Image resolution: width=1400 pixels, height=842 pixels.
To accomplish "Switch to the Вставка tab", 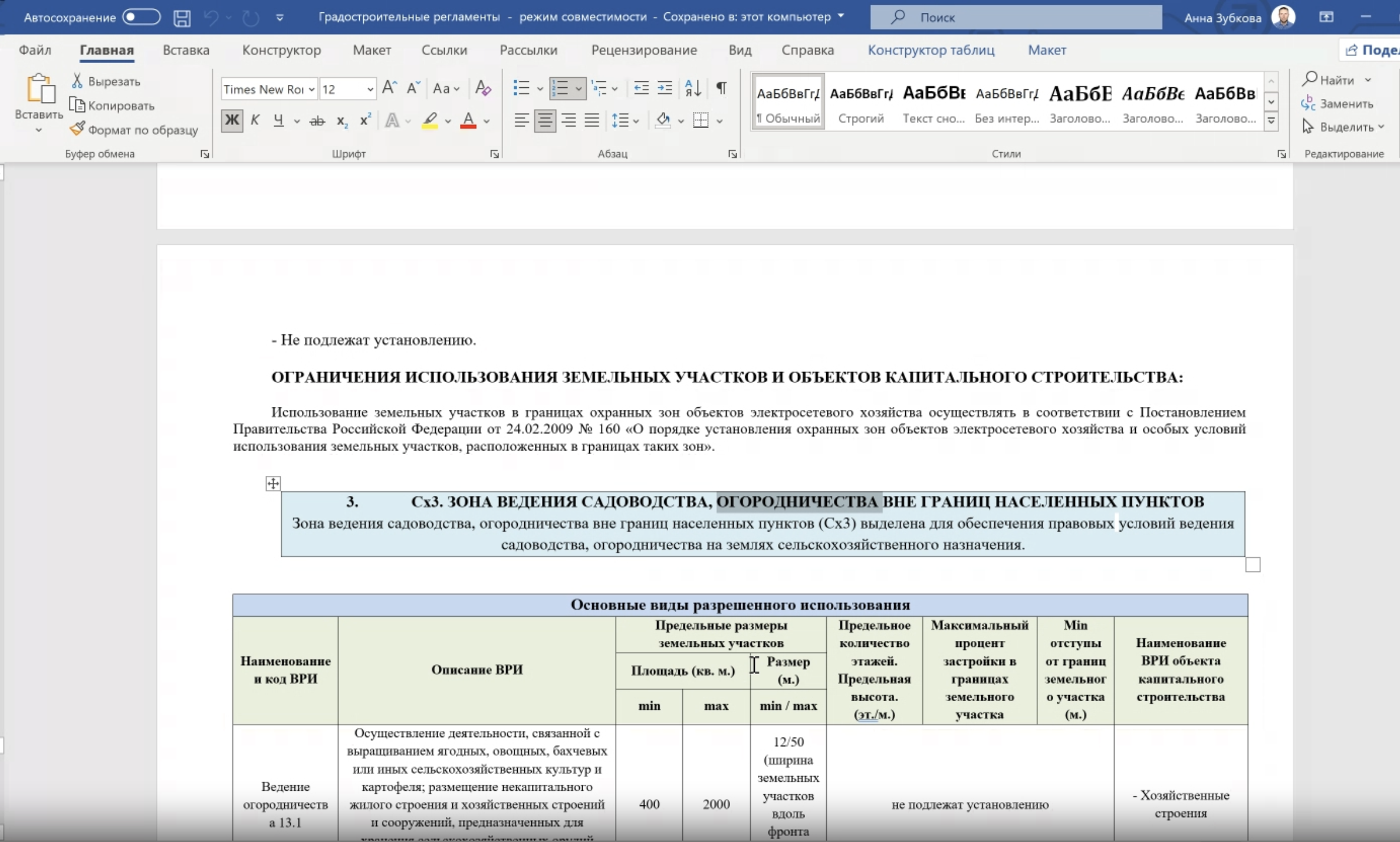I will pos(186,50).
